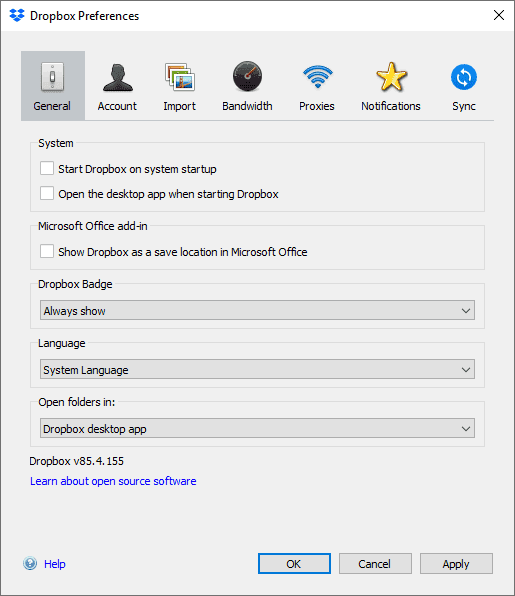The width and height of the screenshot is (515, 596).
Task: Switch to the Bandwidth tab label
Action: point(247,106)
